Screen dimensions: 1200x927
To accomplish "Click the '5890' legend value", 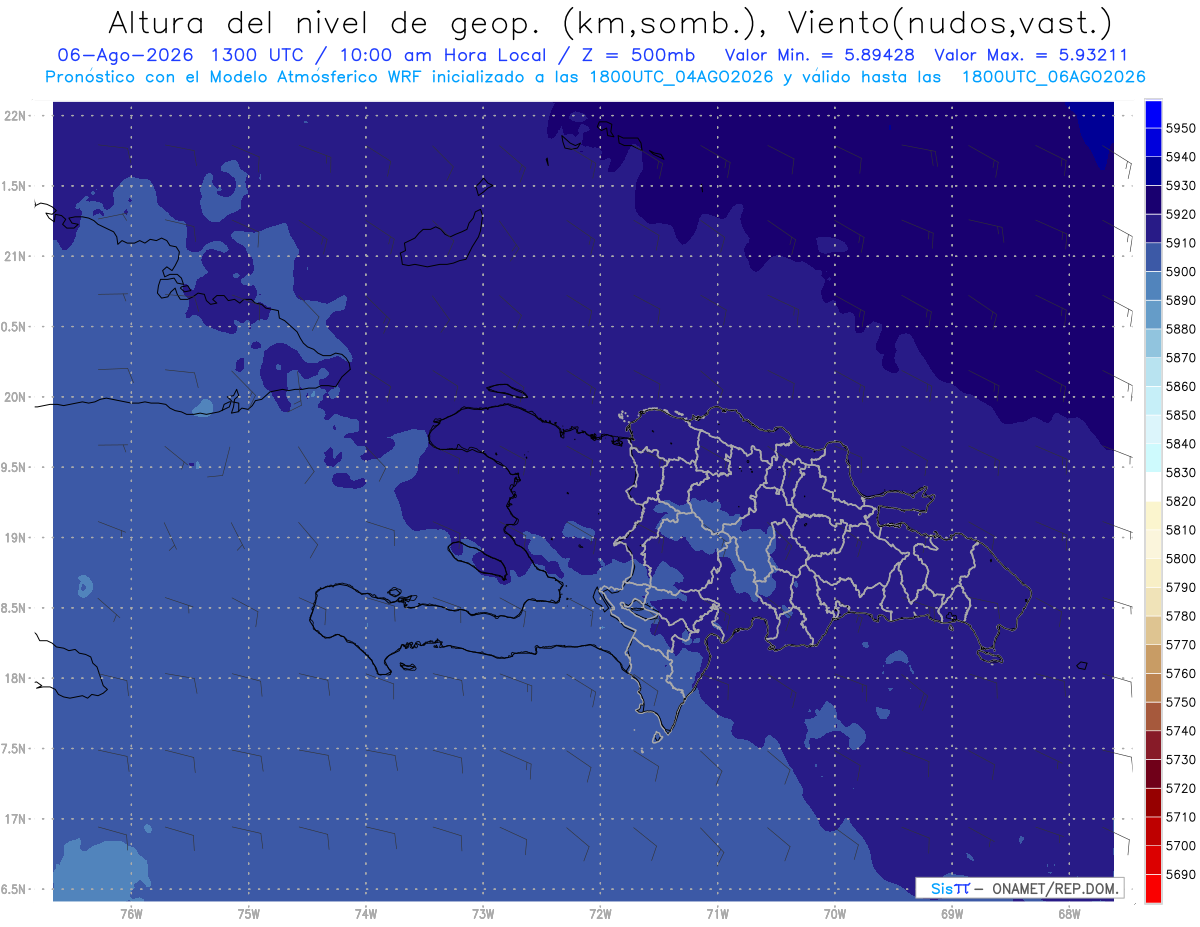I will [x=1180, y=301].
